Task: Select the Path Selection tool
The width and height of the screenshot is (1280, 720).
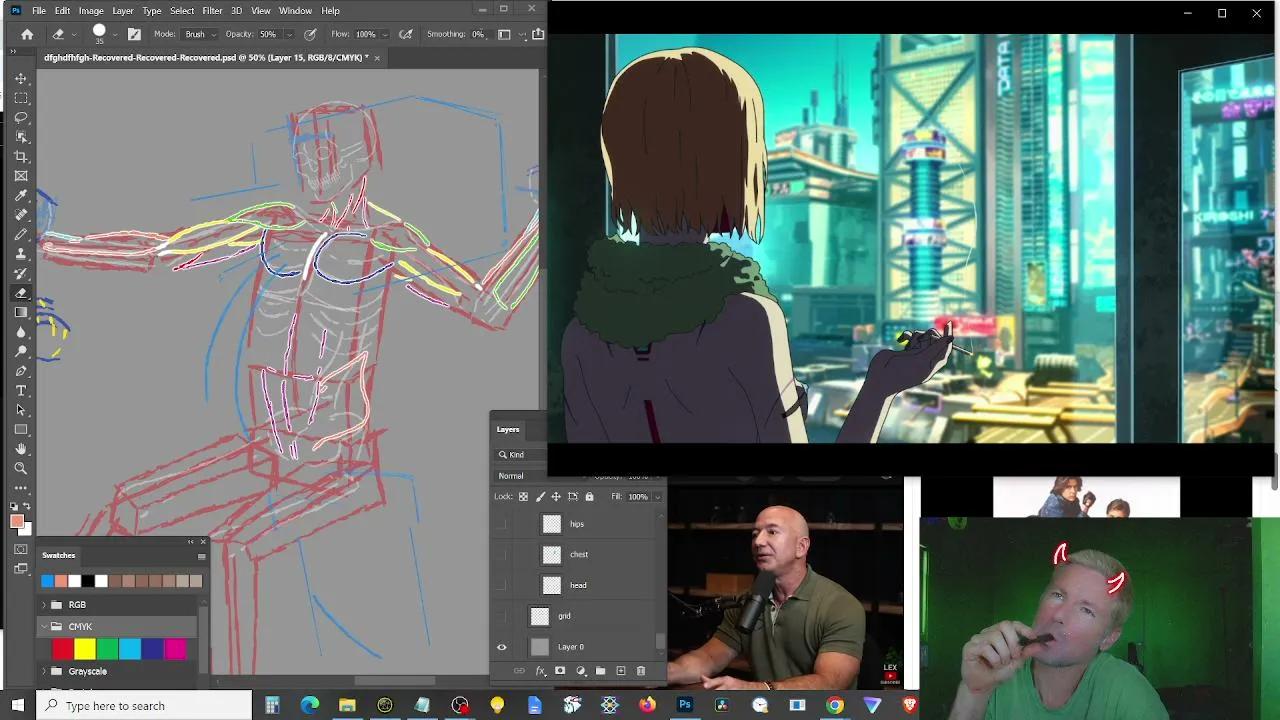Action: 21,410
